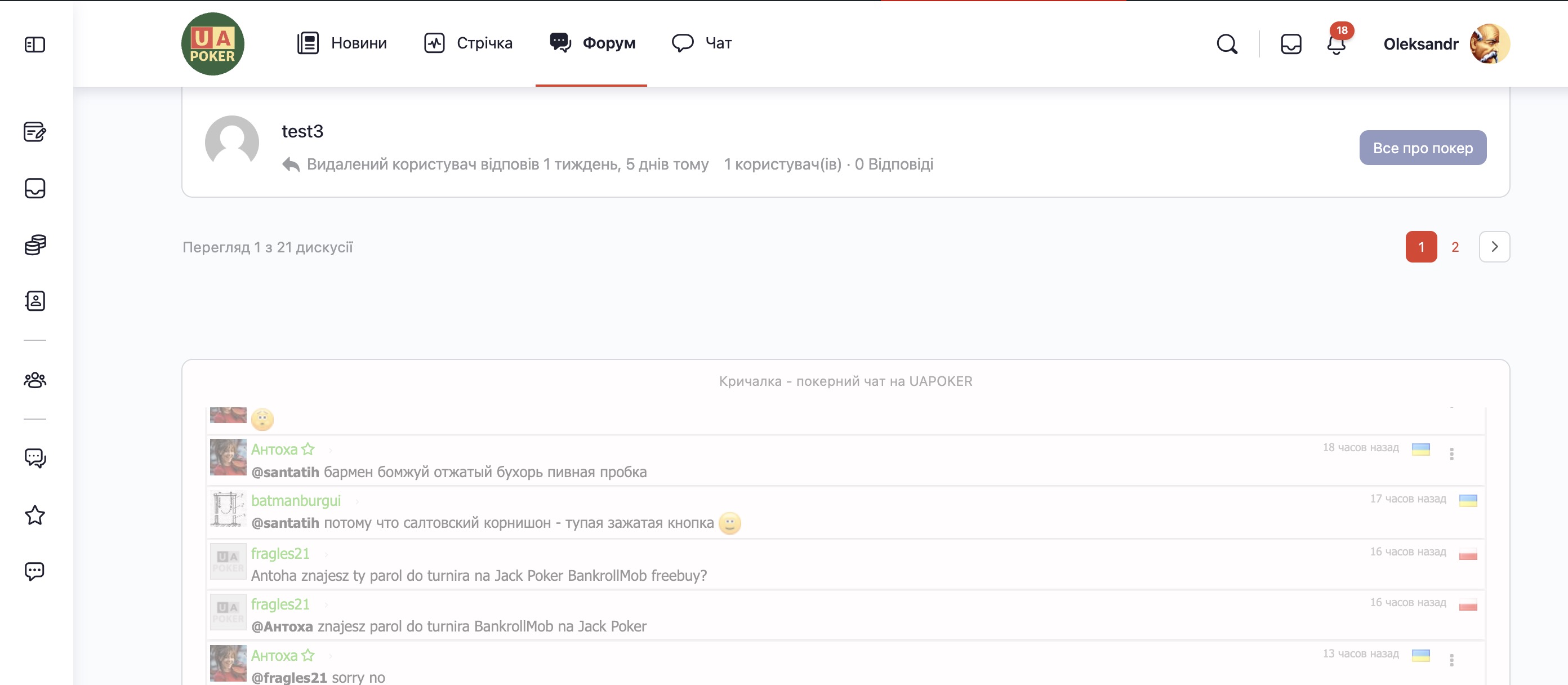1568x685 pixels.
Task: Switch to the Стрічка tab
Action: (468, 43)
